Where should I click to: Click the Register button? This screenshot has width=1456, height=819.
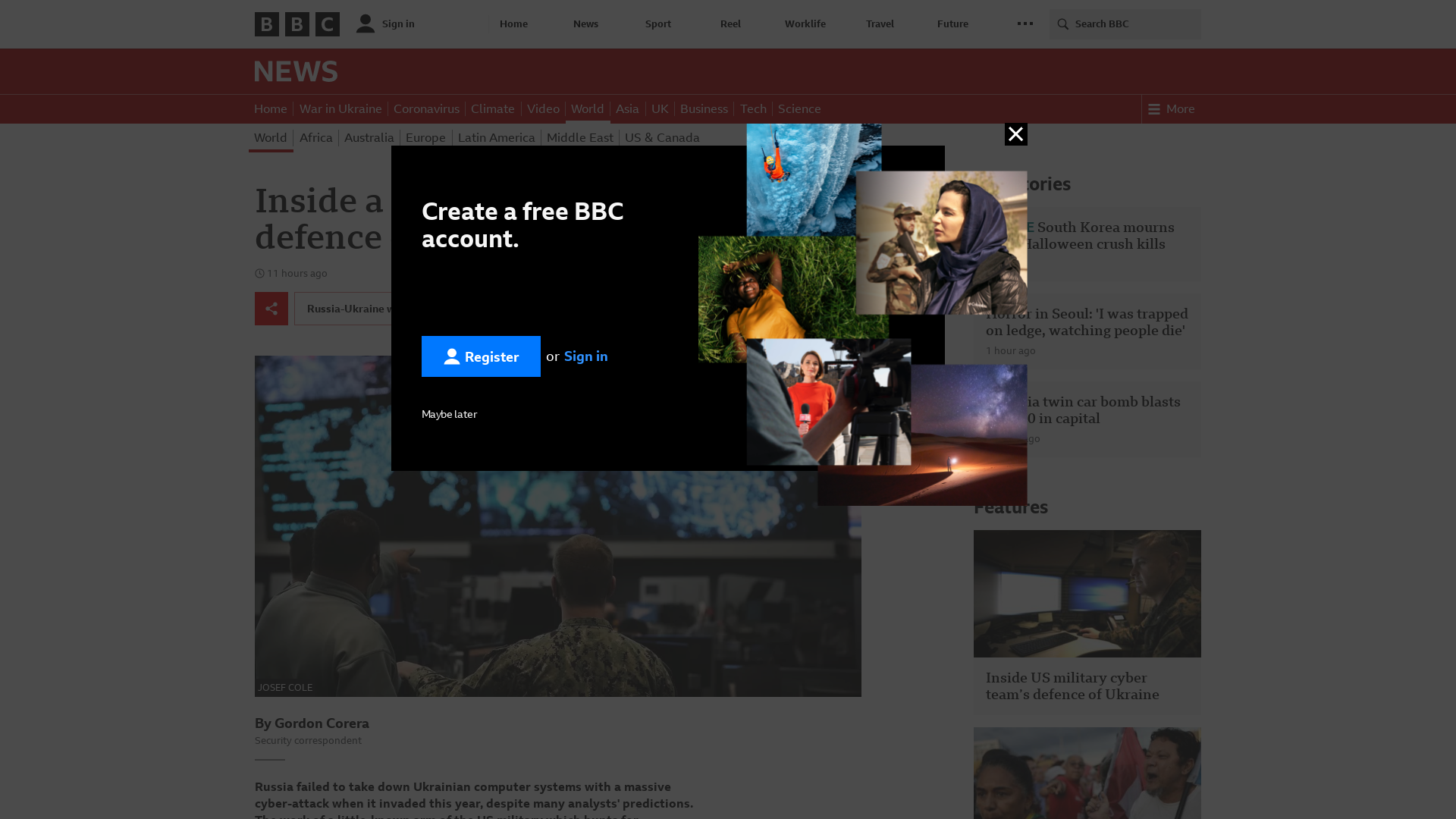coord(481,356)
